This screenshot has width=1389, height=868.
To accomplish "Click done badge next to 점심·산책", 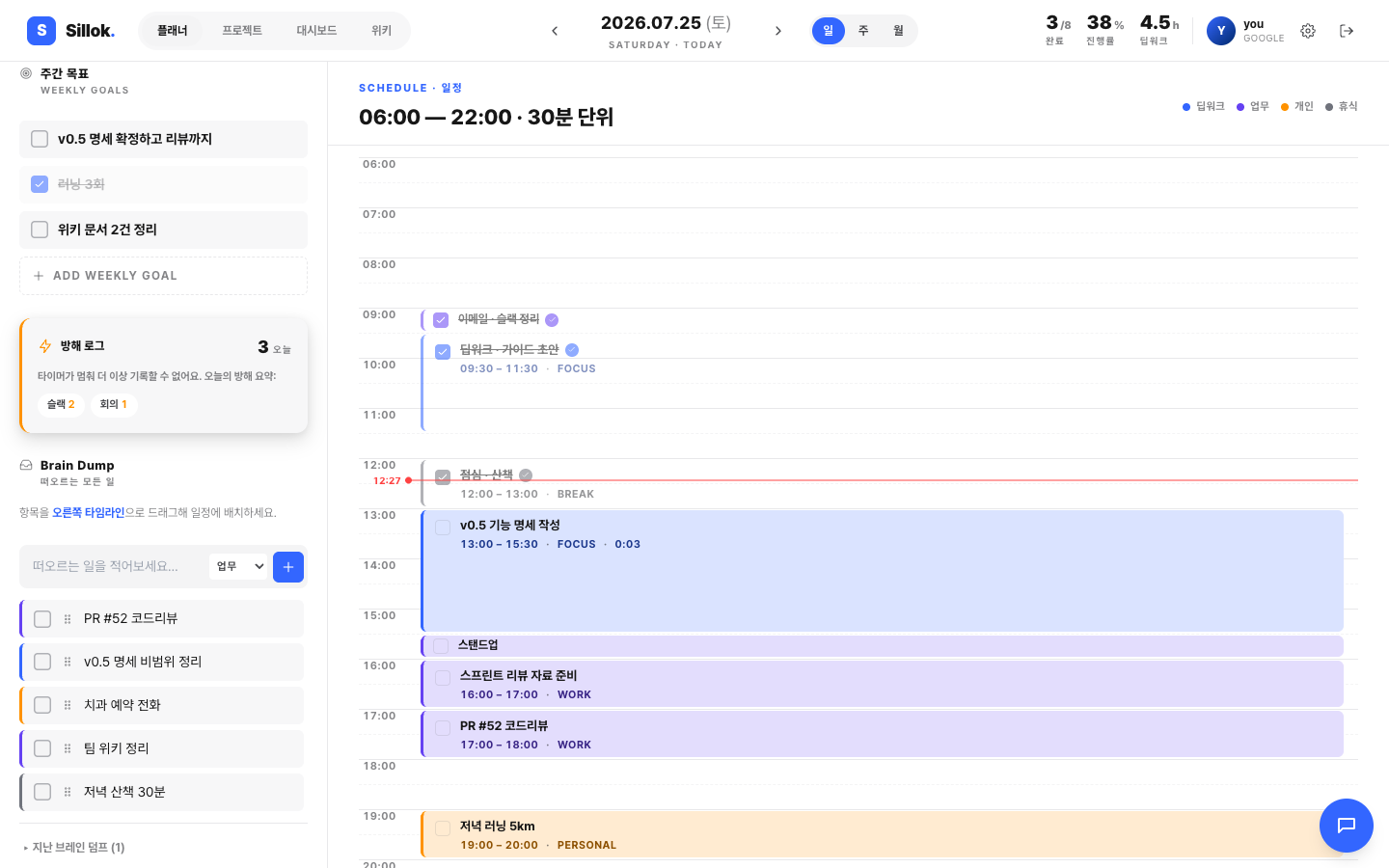I will click(x=526, y=475).
